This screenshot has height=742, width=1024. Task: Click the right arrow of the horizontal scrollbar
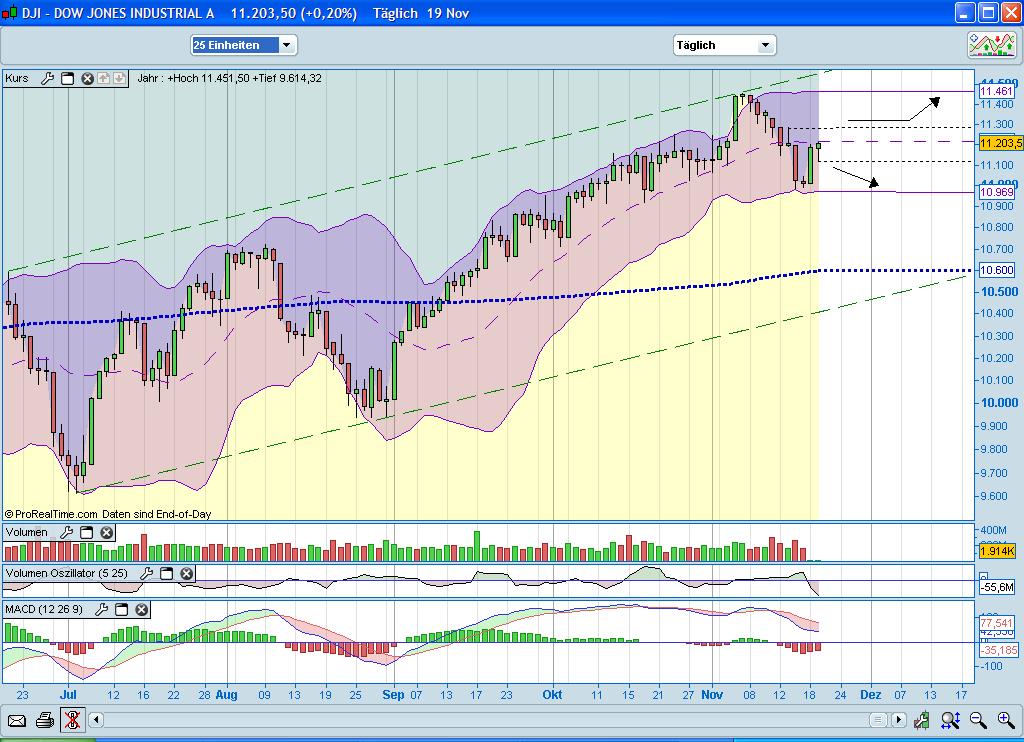tap(898, 719)
